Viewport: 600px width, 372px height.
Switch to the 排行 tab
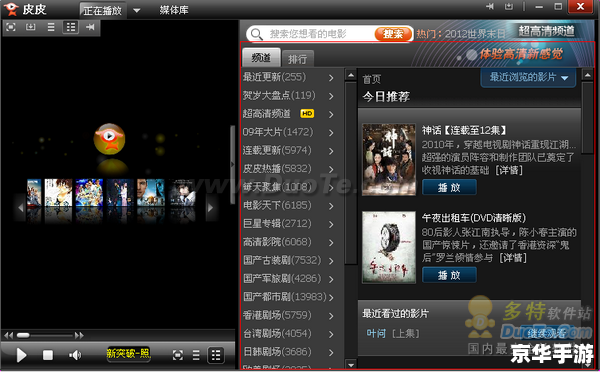pos(297,59)
